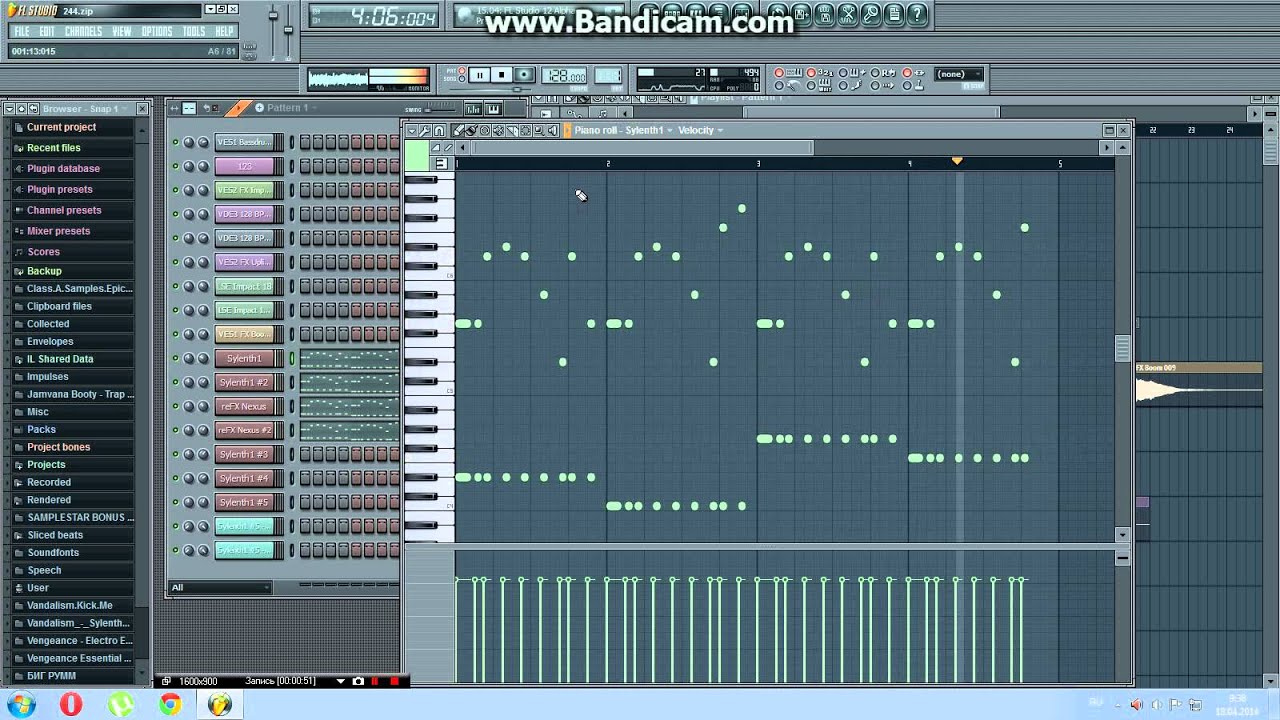Mute the reFX Nexus channel LED
Viewport: 1280px width, 720px height.
(175, 406)
